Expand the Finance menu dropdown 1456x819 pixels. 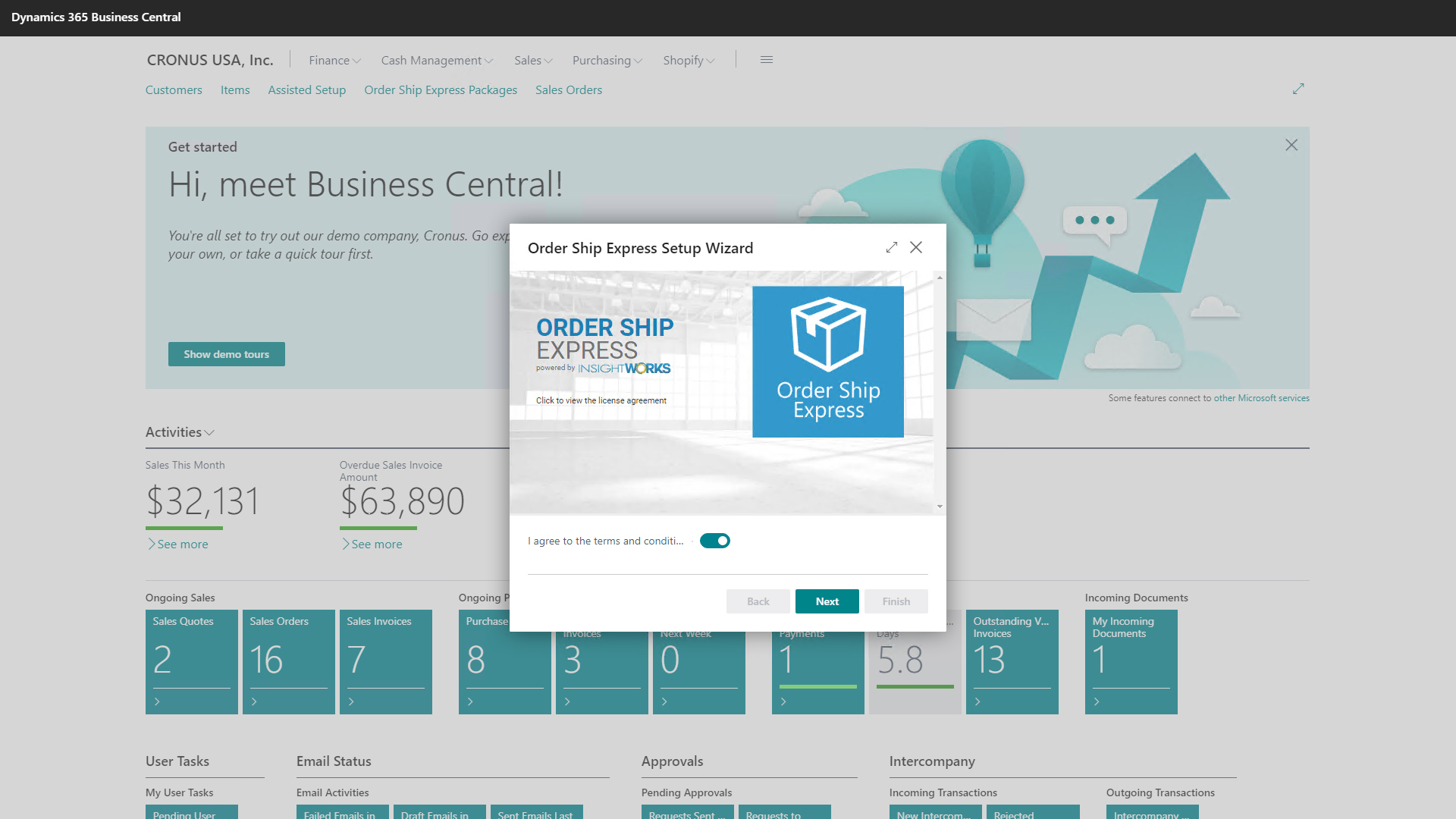(x=334, y=61)
